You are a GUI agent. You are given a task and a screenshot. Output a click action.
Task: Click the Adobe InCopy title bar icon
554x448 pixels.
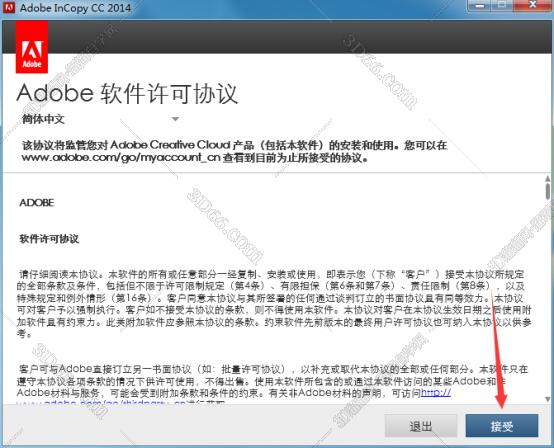point(9,7)
